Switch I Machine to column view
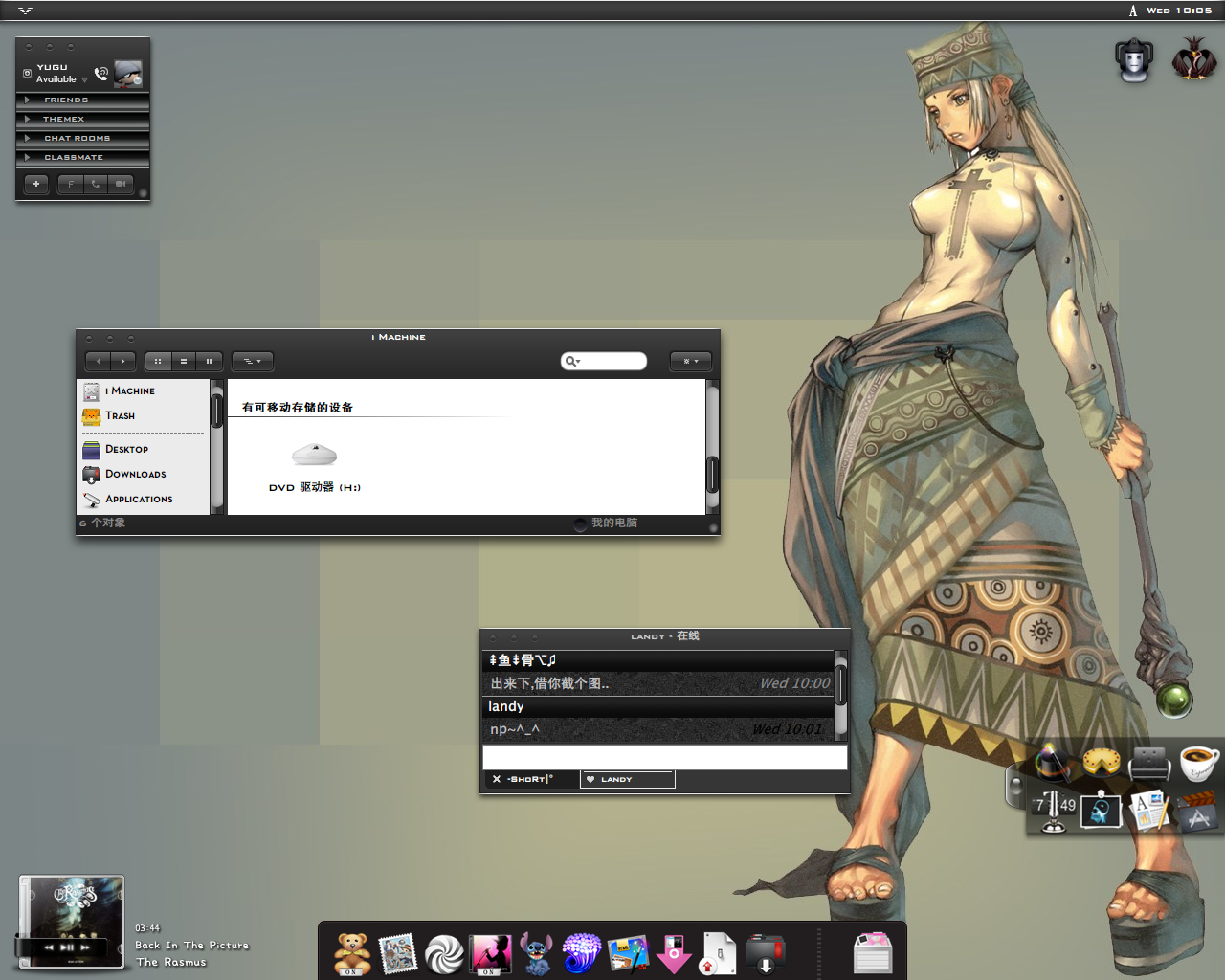Screen dimensions: 1225x980 [x=210, y=361]
